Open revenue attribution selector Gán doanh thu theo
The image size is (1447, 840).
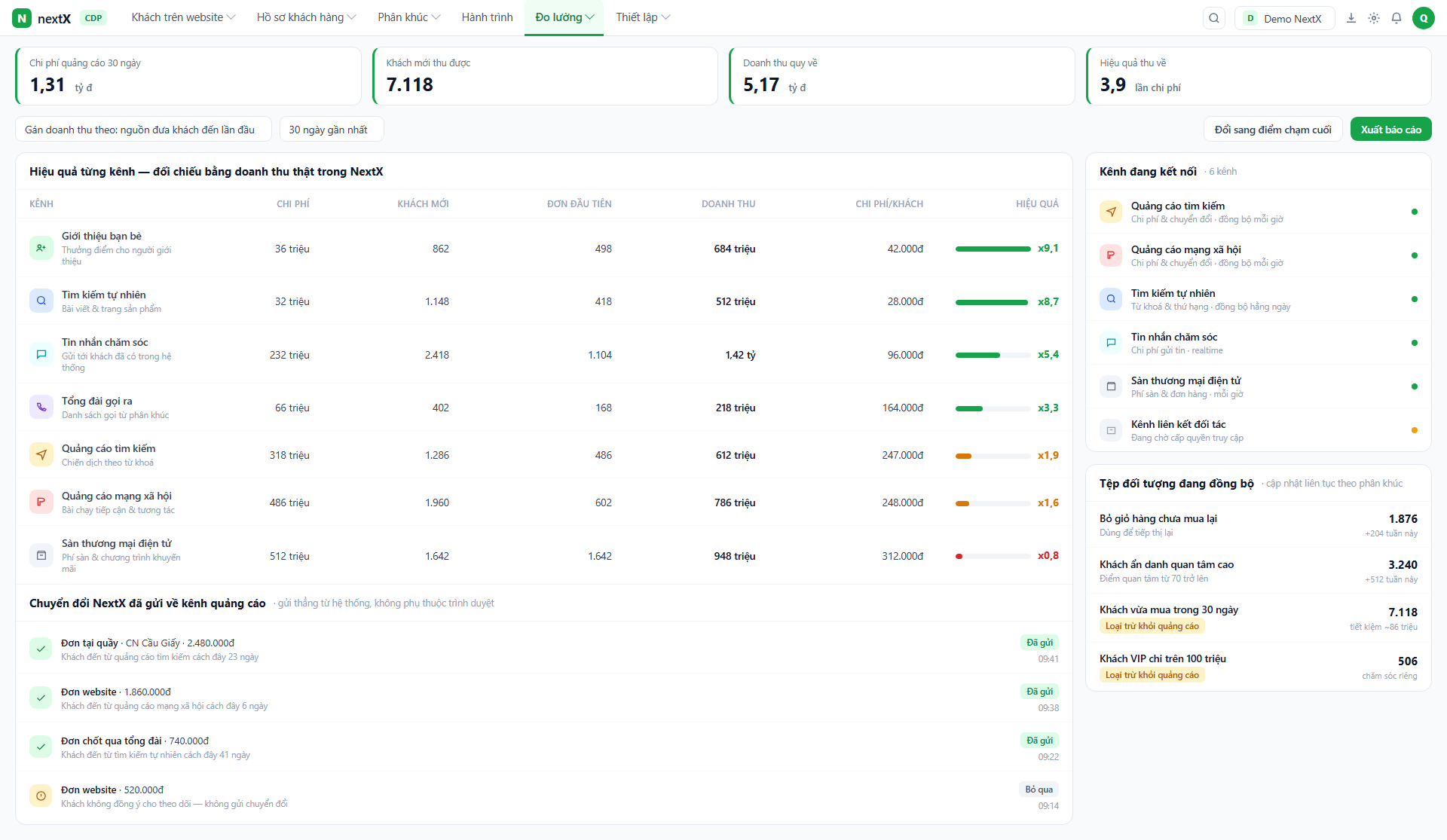click(x=143, y=130)
